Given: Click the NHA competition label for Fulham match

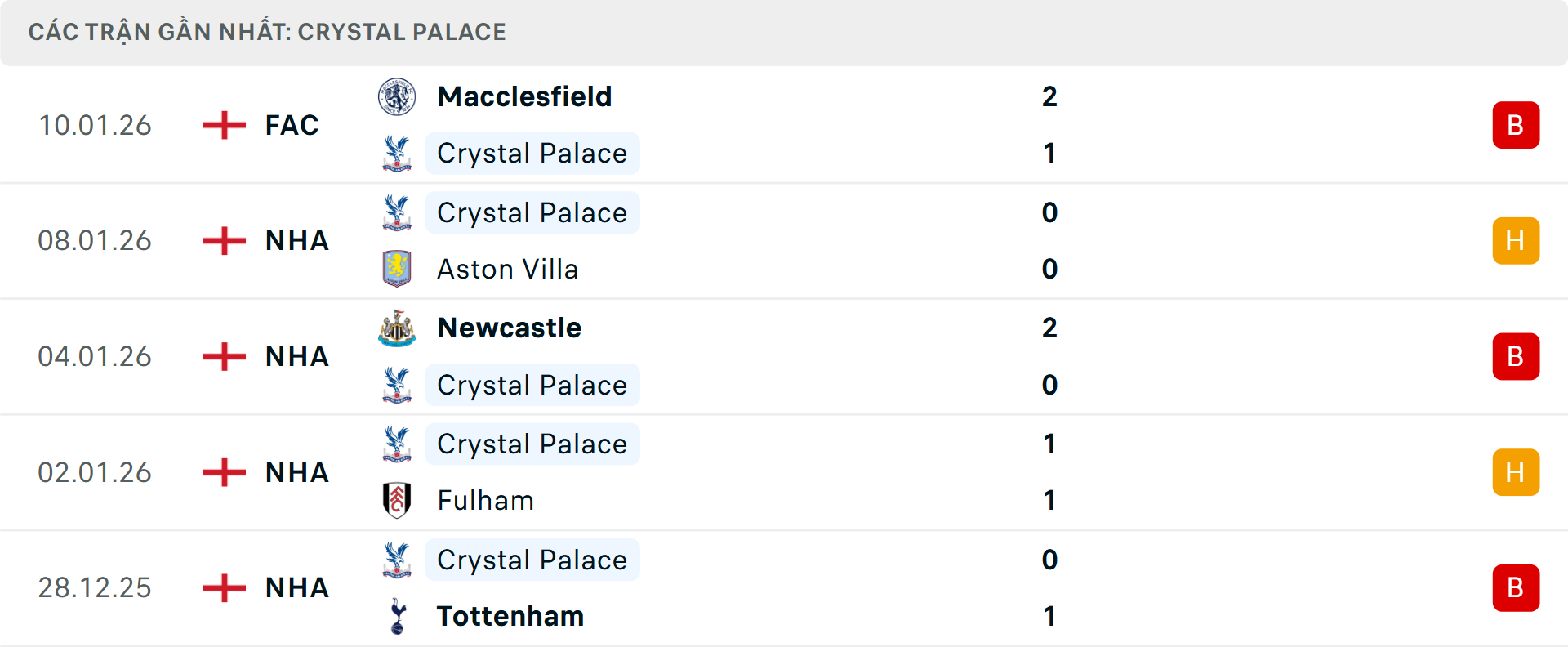Looking at the screenshot, I should tap(296, 471).
